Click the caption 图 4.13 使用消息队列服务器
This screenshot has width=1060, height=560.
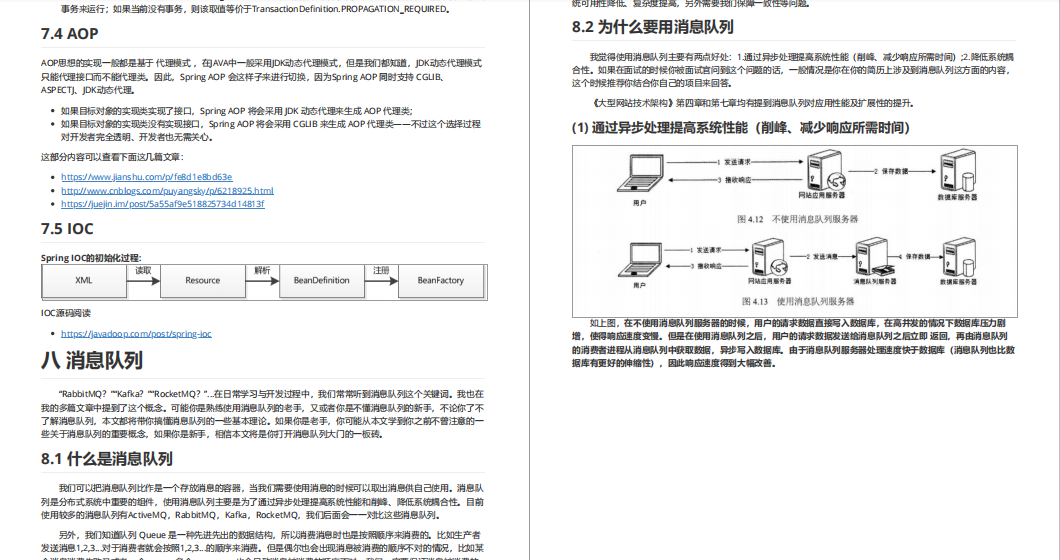[x=798, y=302]
